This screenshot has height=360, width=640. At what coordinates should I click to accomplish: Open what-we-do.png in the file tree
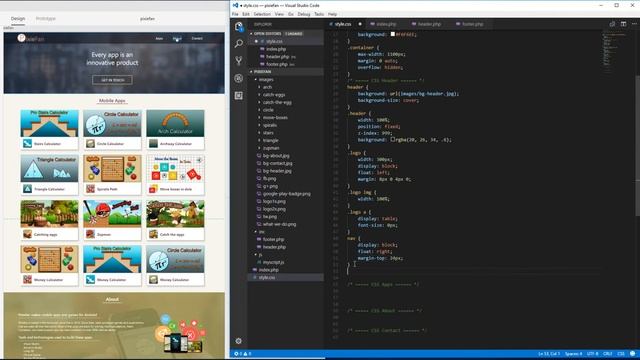(x=280, y=224)
